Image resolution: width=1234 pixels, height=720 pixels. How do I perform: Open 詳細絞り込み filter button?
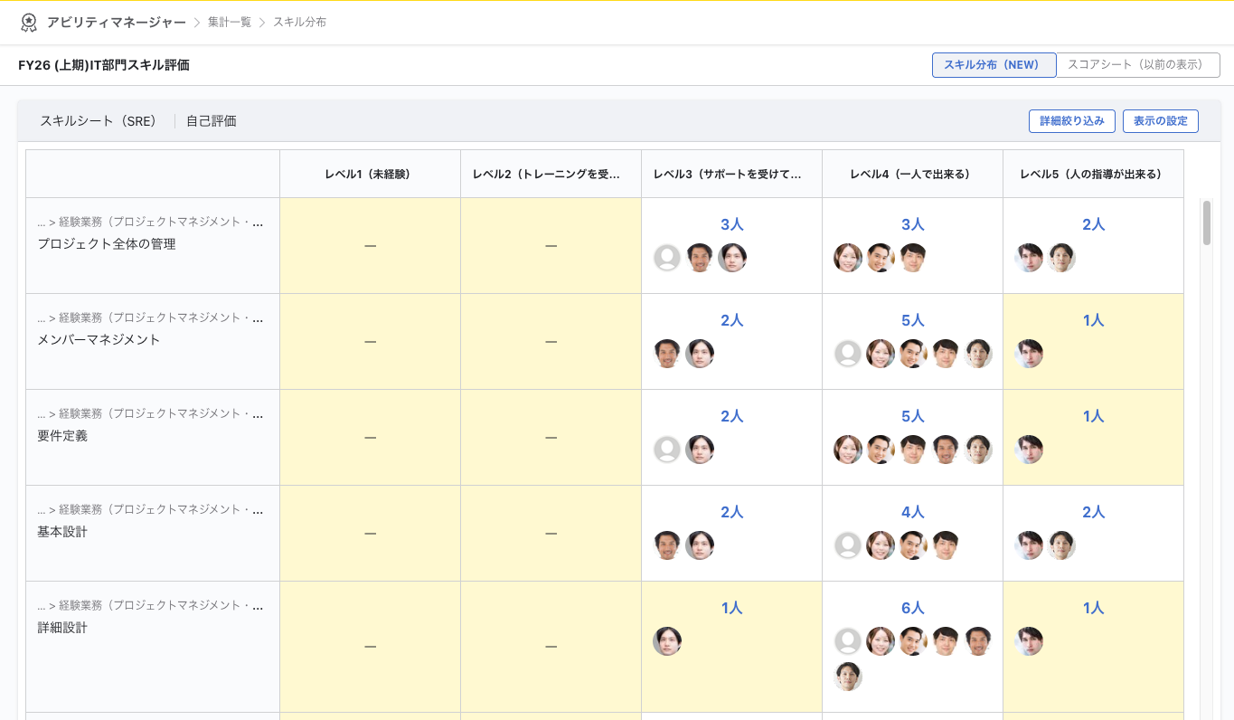click(x=1072, y=121)
